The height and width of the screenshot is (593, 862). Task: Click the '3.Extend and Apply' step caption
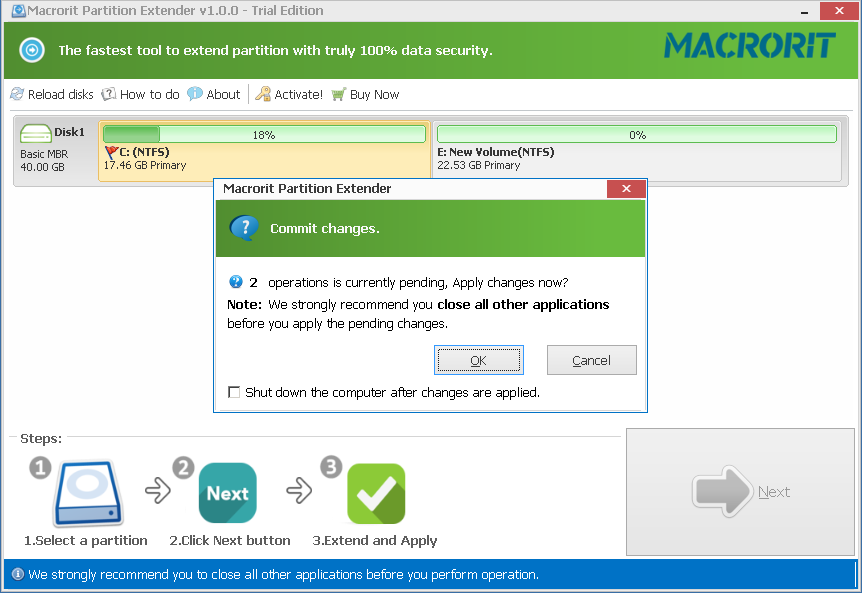375,540
